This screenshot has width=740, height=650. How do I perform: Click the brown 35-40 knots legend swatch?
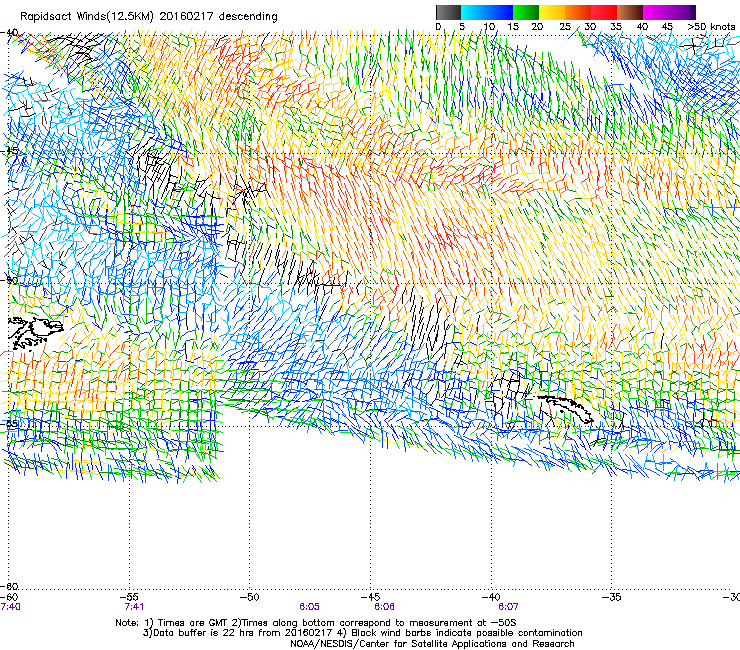(630, 12)
